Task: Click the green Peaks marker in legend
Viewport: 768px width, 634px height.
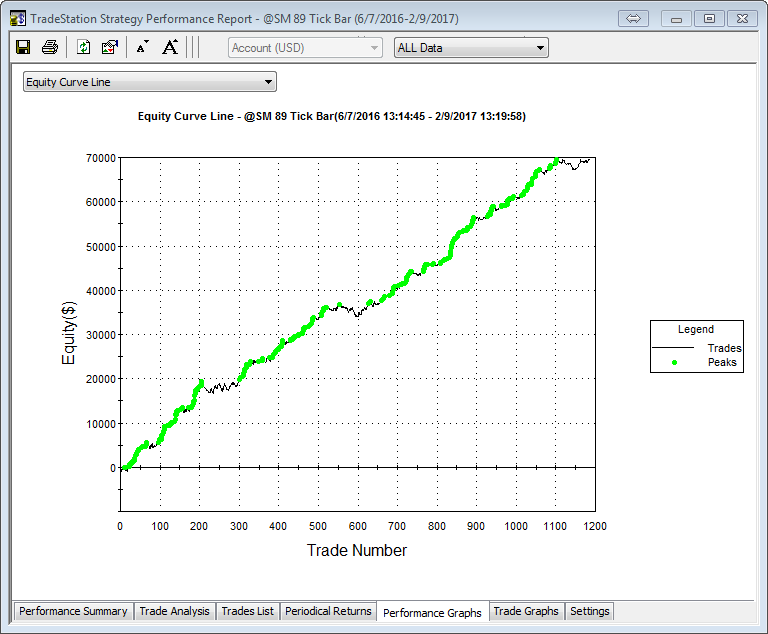Action: [x=674, y=362]
